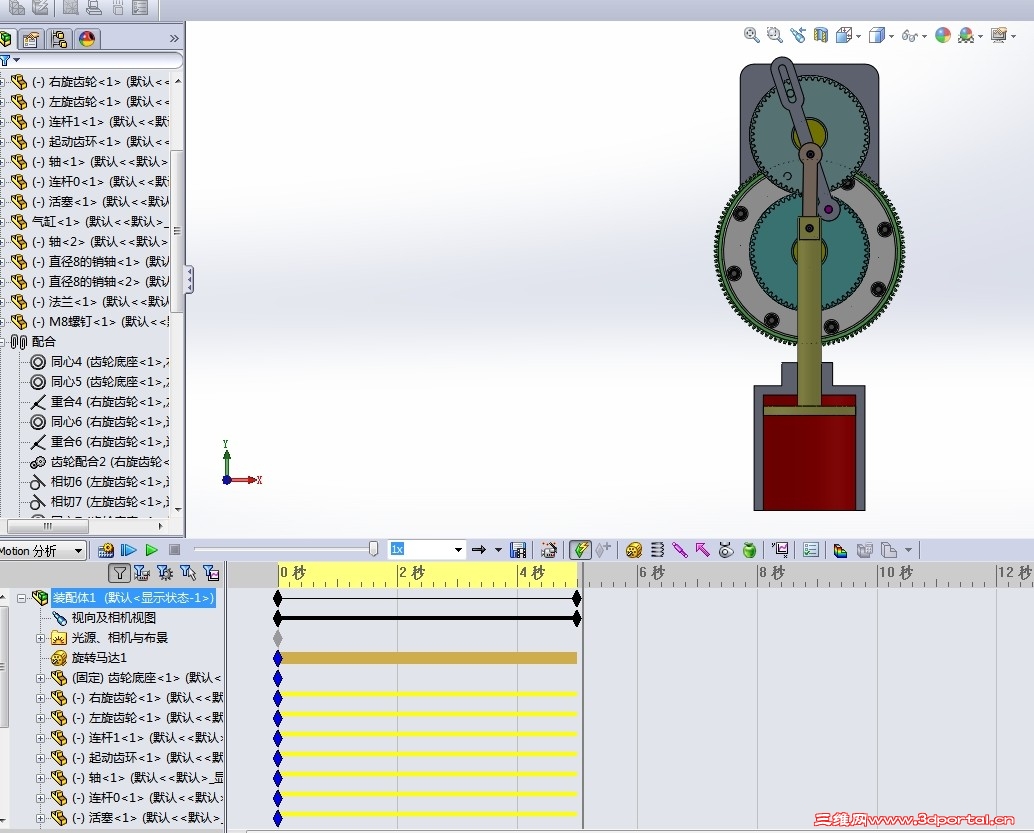Click Edit Appearance color ball
1034x833 pixels.
click(943, 35)
